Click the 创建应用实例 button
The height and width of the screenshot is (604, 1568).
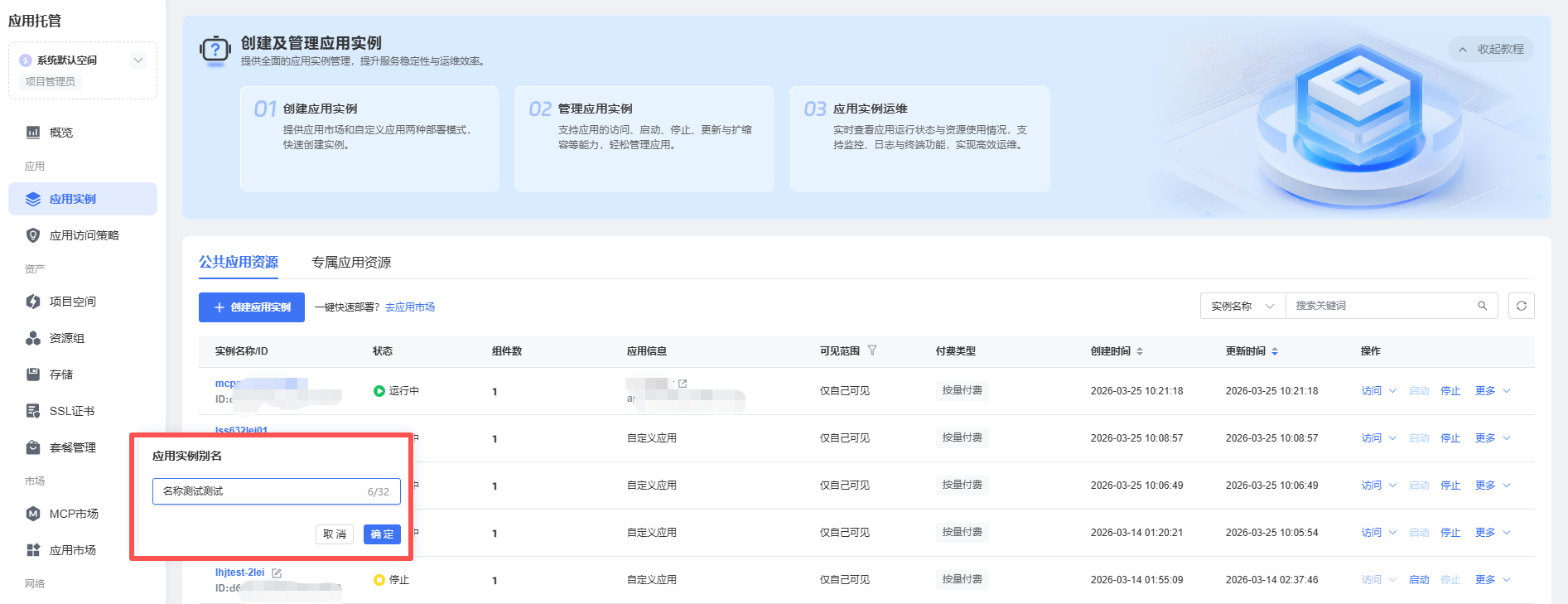coord(252,307)
